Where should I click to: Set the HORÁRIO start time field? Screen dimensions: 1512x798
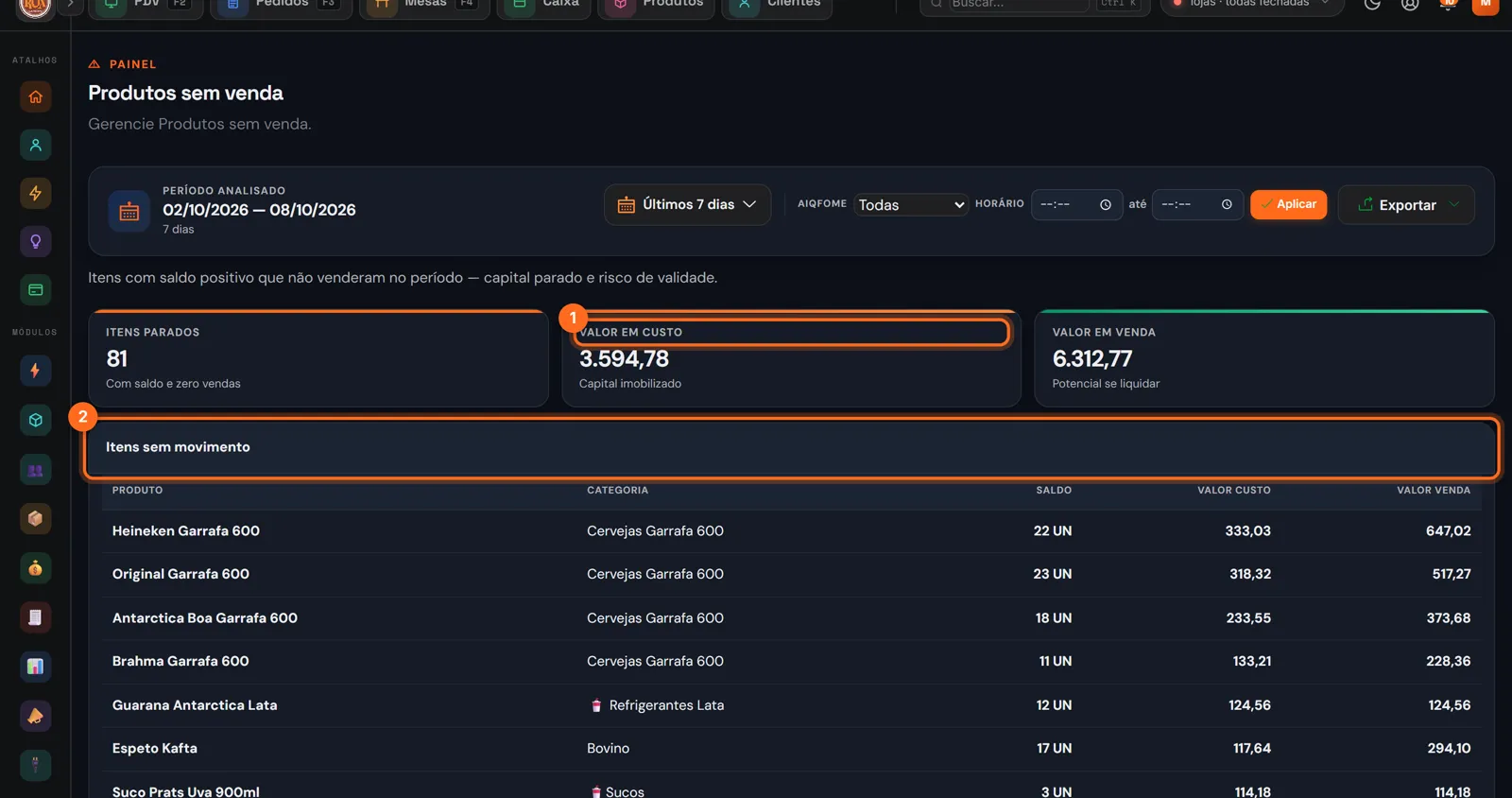point(1075,204)
